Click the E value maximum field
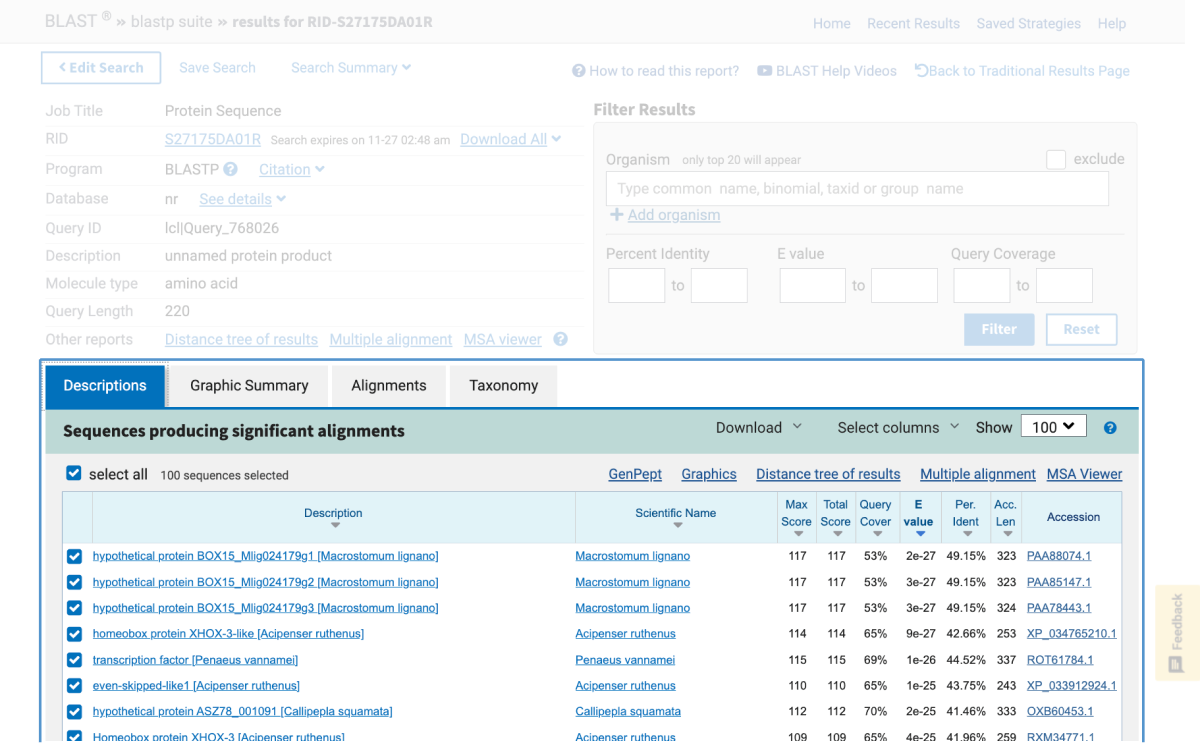 (904, 286)
